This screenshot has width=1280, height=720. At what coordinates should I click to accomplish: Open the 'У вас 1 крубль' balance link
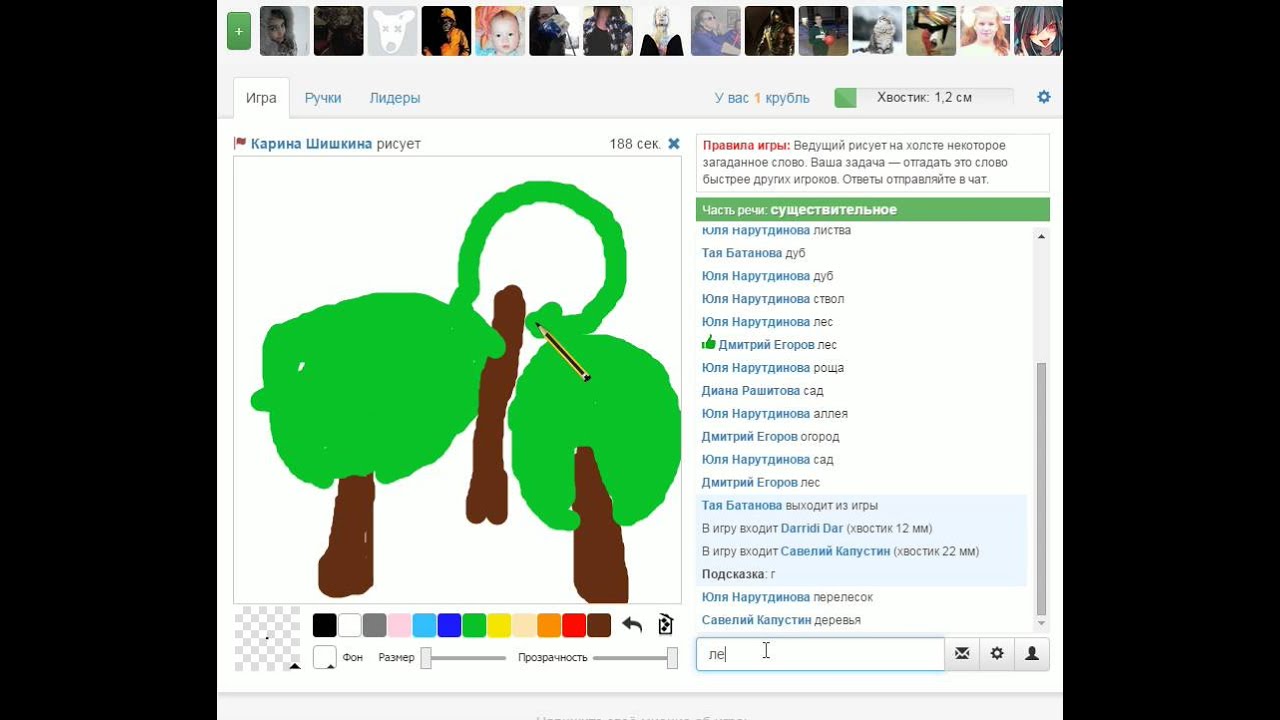point(762,98)
